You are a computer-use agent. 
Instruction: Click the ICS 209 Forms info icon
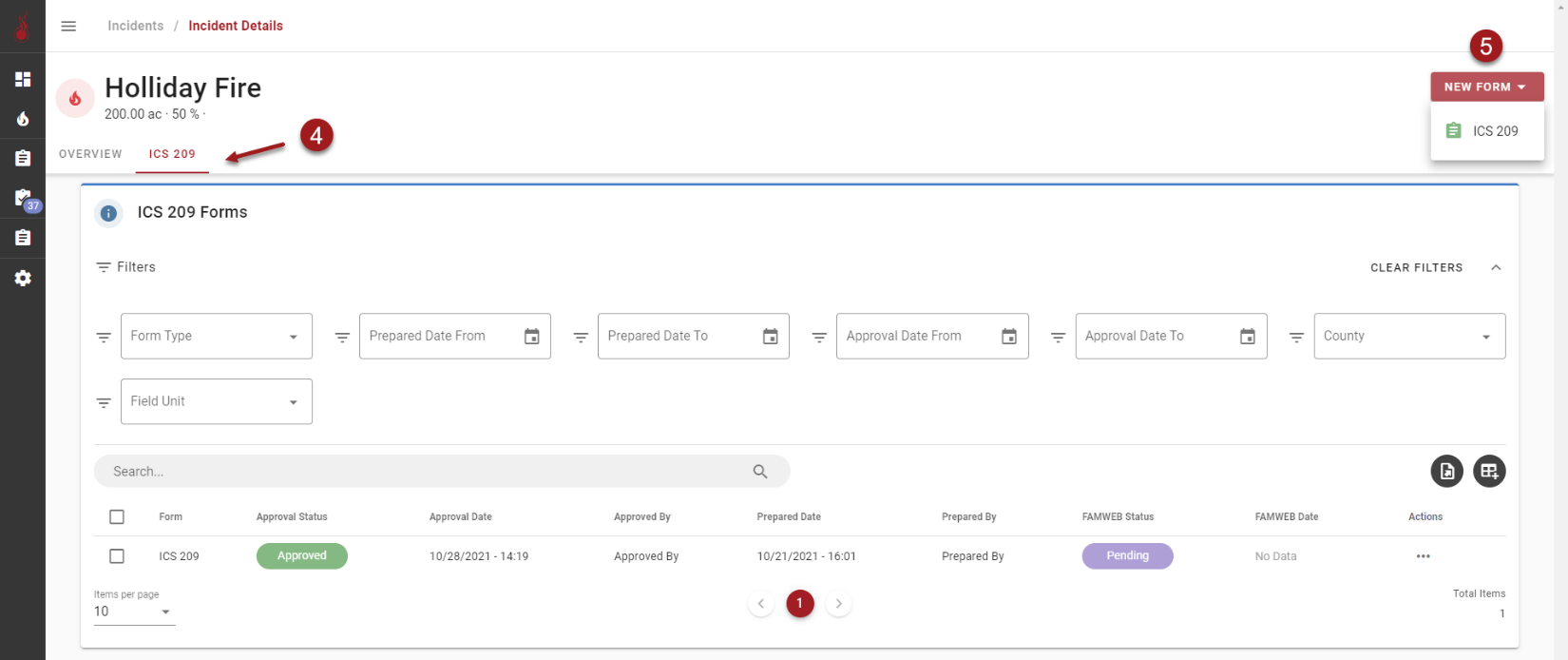[108, 213]
